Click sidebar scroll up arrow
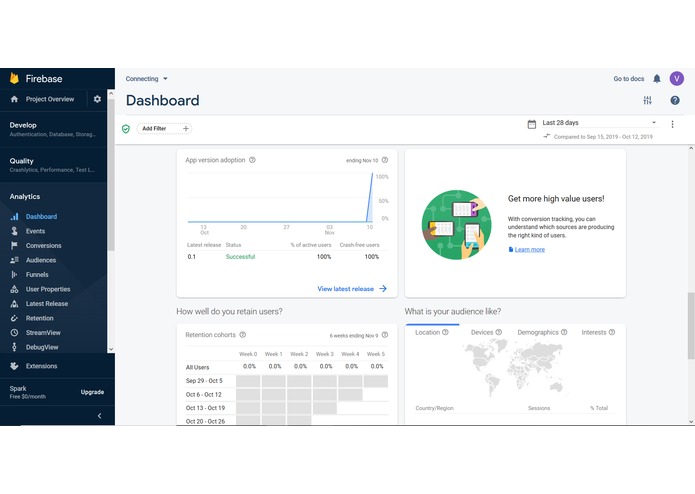This screenshot has width=695, height=494. point(111,93)
